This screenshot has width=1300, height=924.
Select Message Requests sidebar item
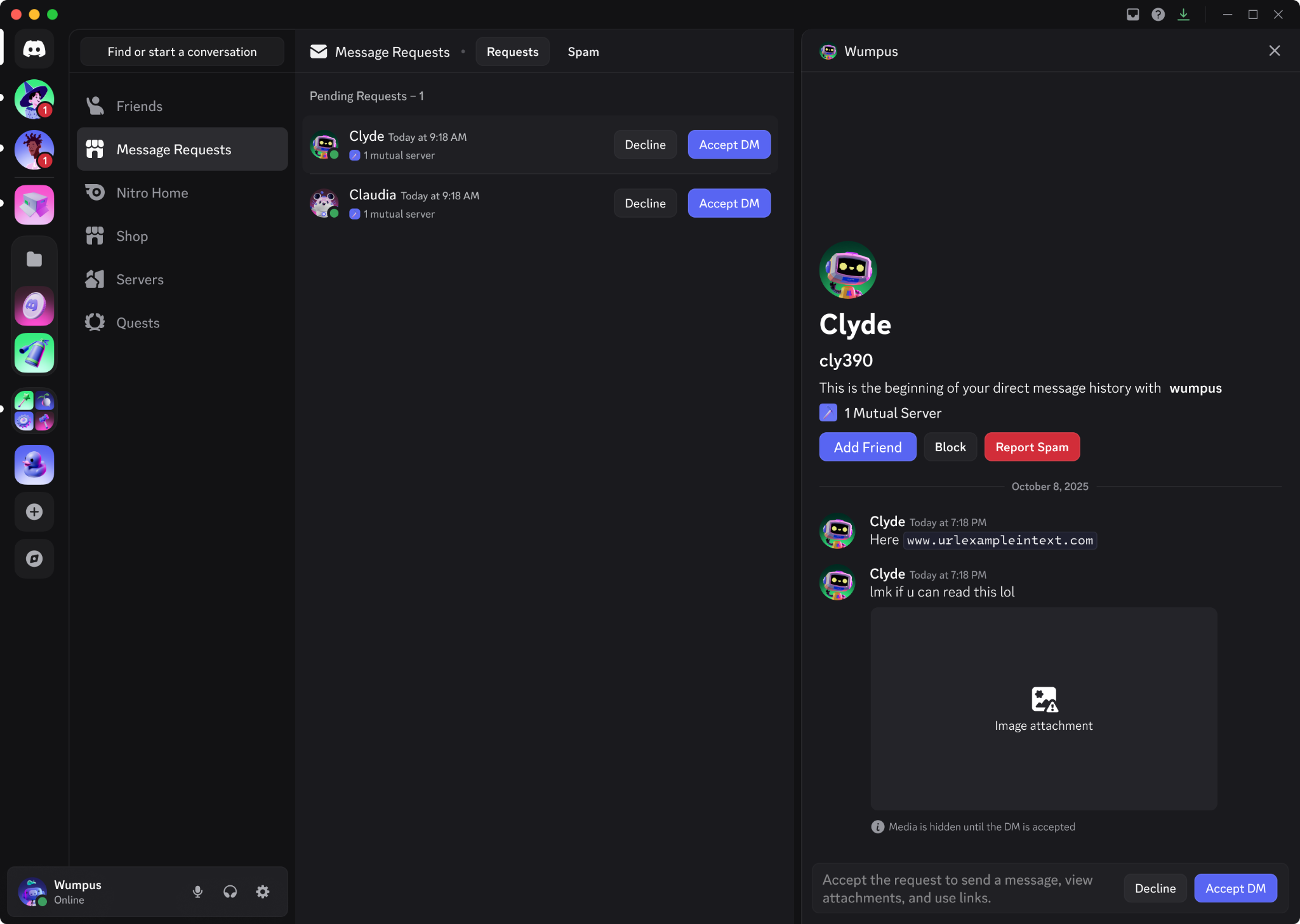point(182,149)
